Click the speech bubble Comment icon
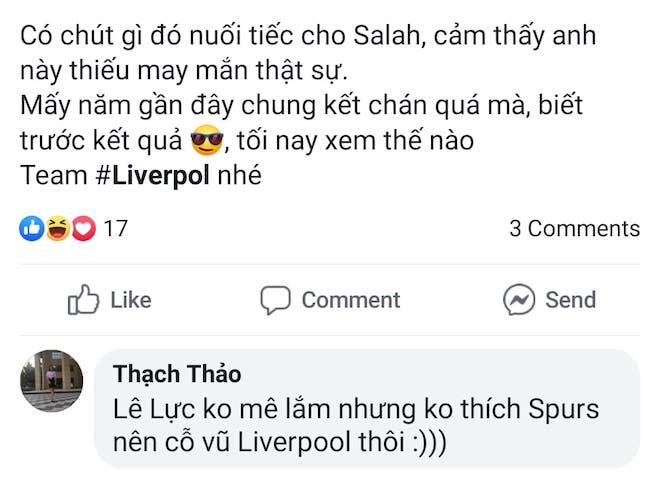This screenshot has height=480, width=660. click(275, 300)
